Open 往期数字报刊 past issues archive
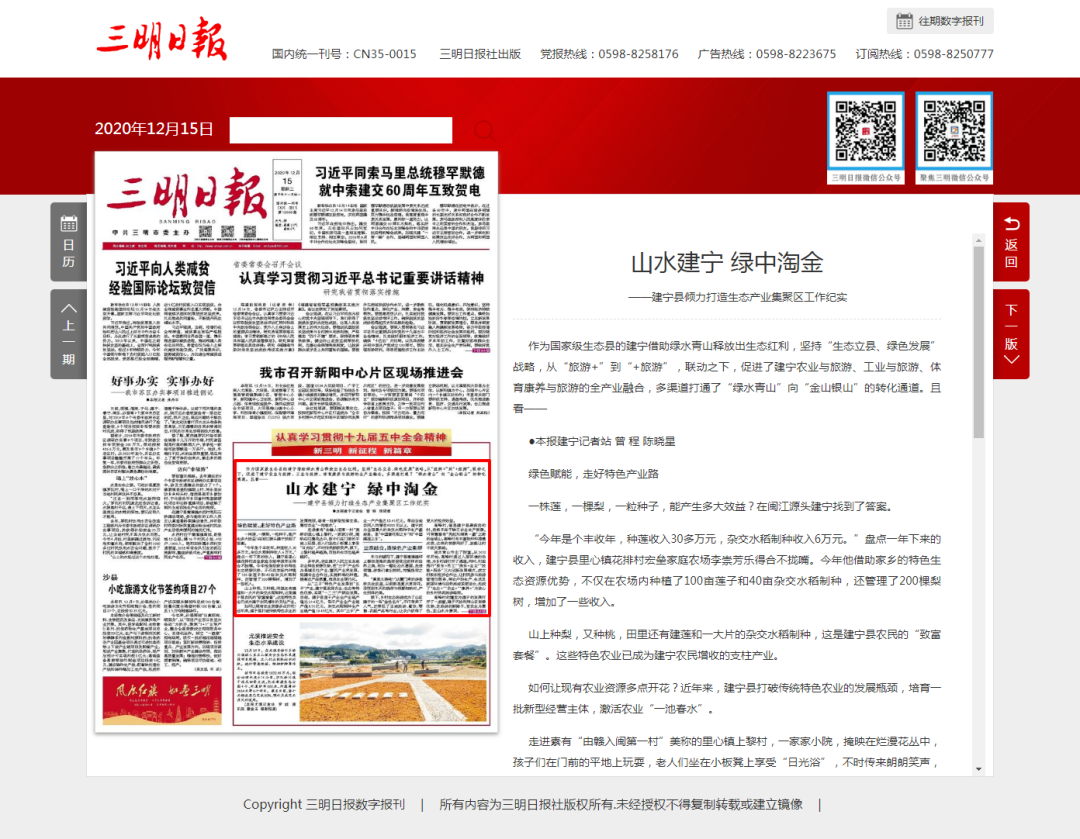The width and height of the screenshot is (1080, 839). tap(940, 21)
